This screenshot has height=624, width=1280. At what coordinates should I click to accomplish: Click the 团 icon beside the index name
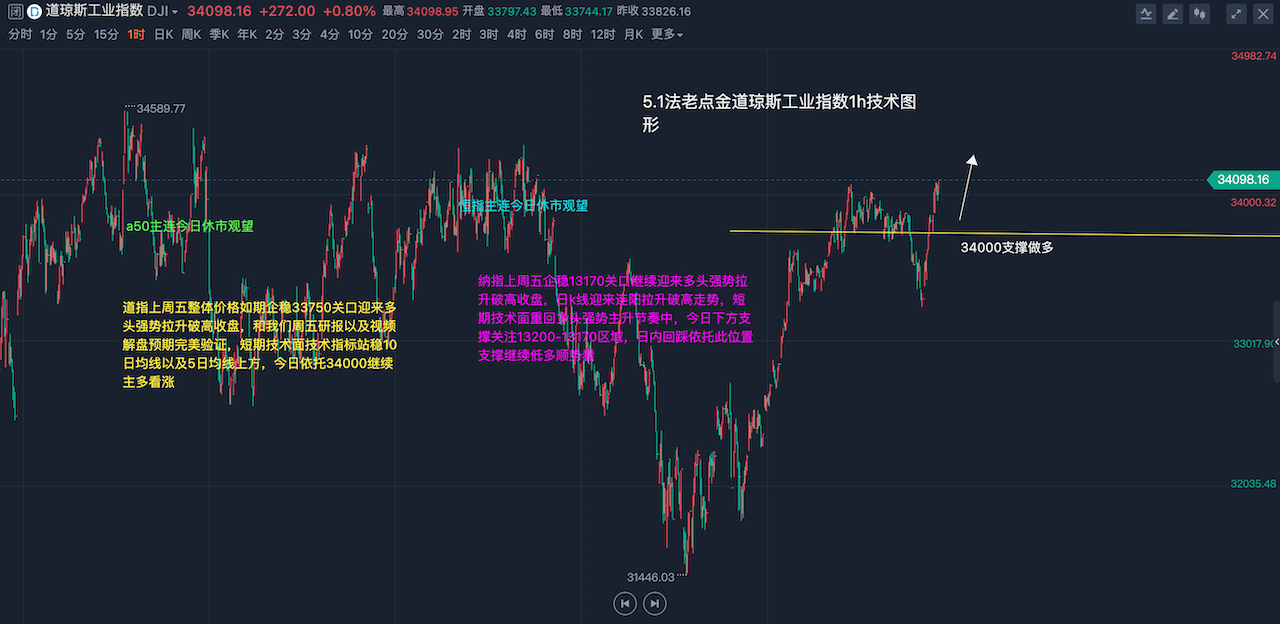tap(13, 12)
